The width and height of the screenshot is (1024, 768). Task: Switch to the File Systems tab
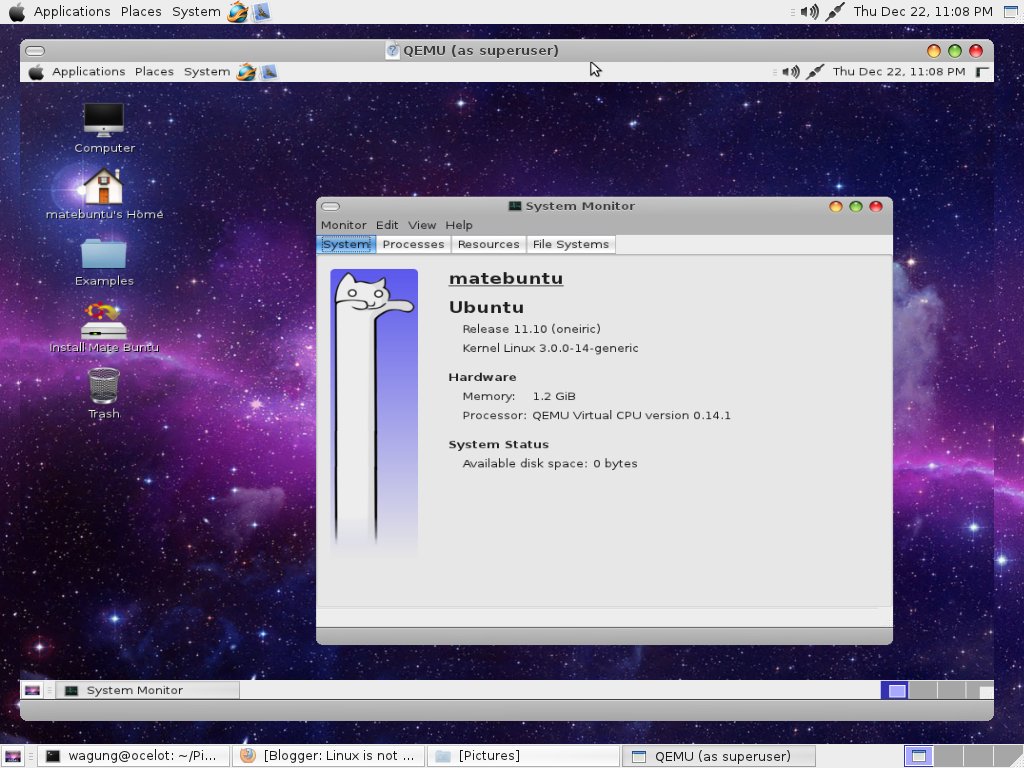pyautogui.click(x=571, y=244)
